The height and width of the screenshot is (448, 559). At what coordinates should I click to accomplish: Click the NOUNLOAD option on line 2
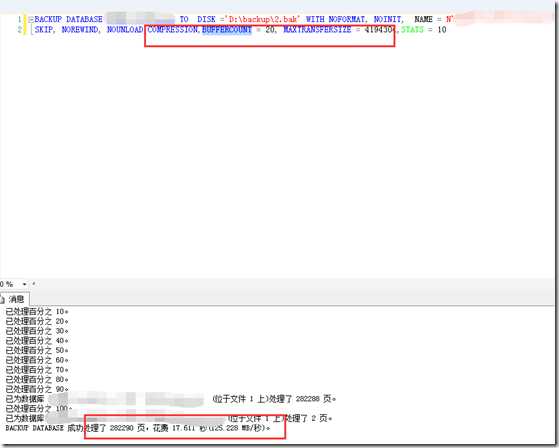pyautogui.click(x=125, y=30)
